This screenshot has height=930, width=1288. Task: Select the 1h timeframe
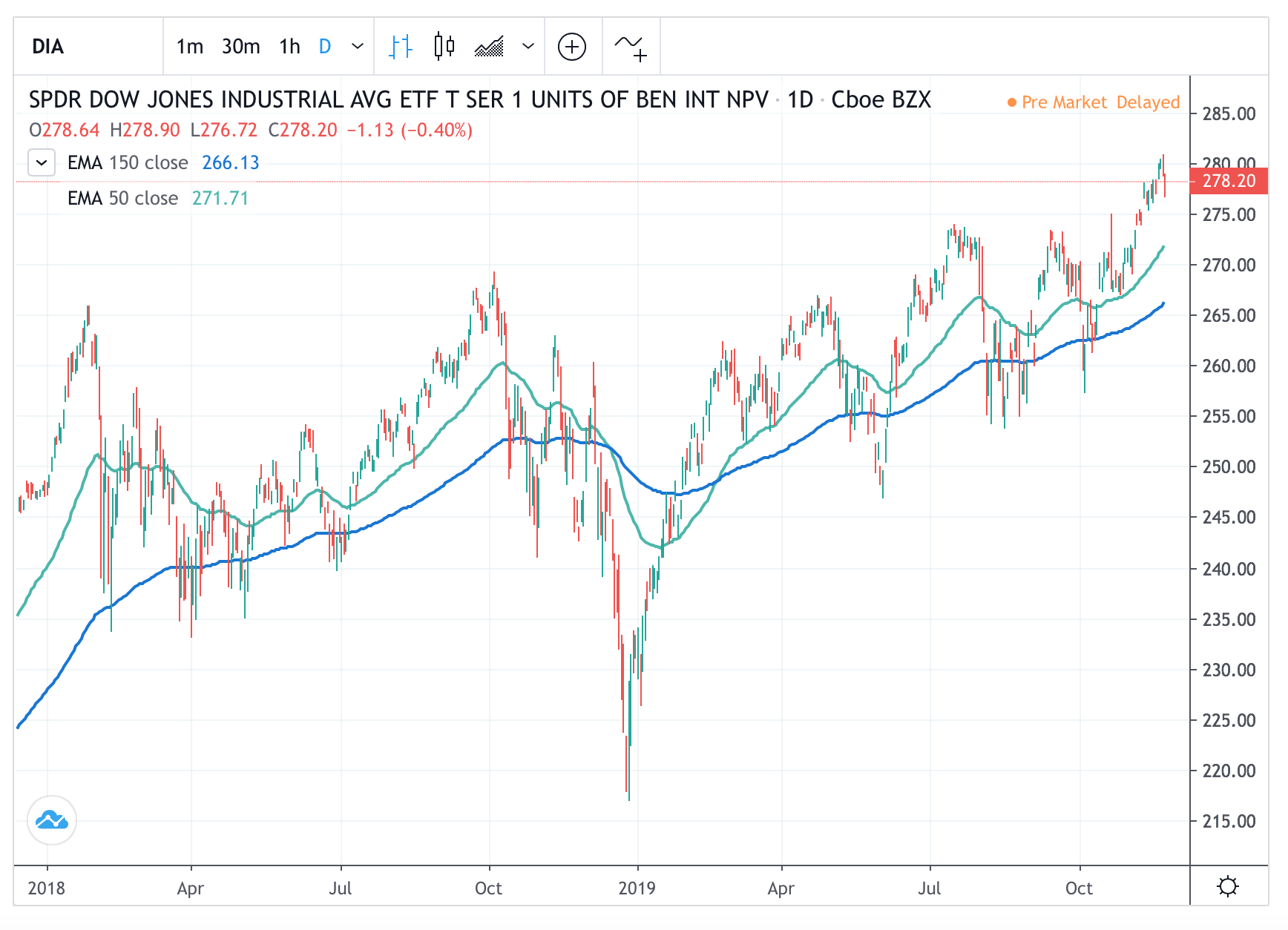pos(290,47)
